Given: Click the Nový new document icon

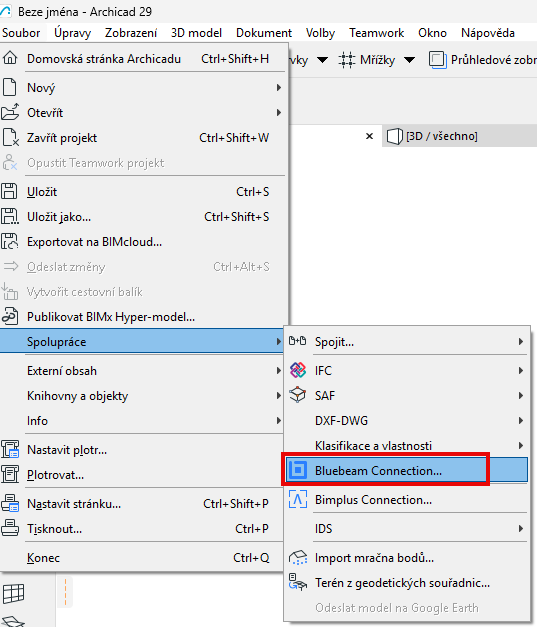Looking at the screenshot, I should [x=10, y=88].
